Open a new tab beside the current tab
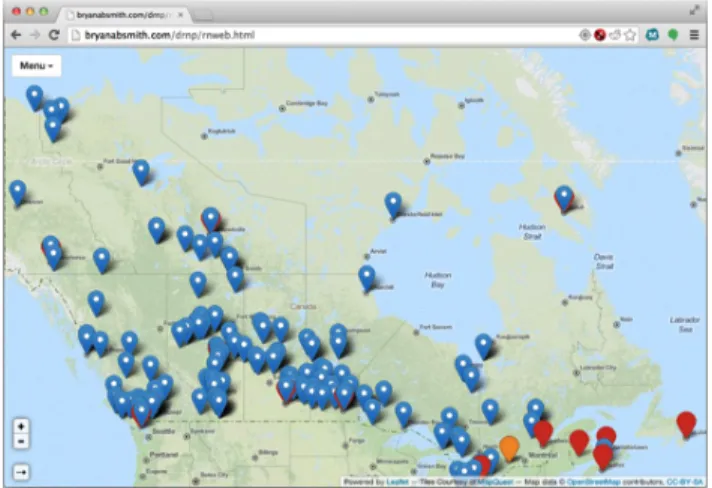 [x=203, y=16]
